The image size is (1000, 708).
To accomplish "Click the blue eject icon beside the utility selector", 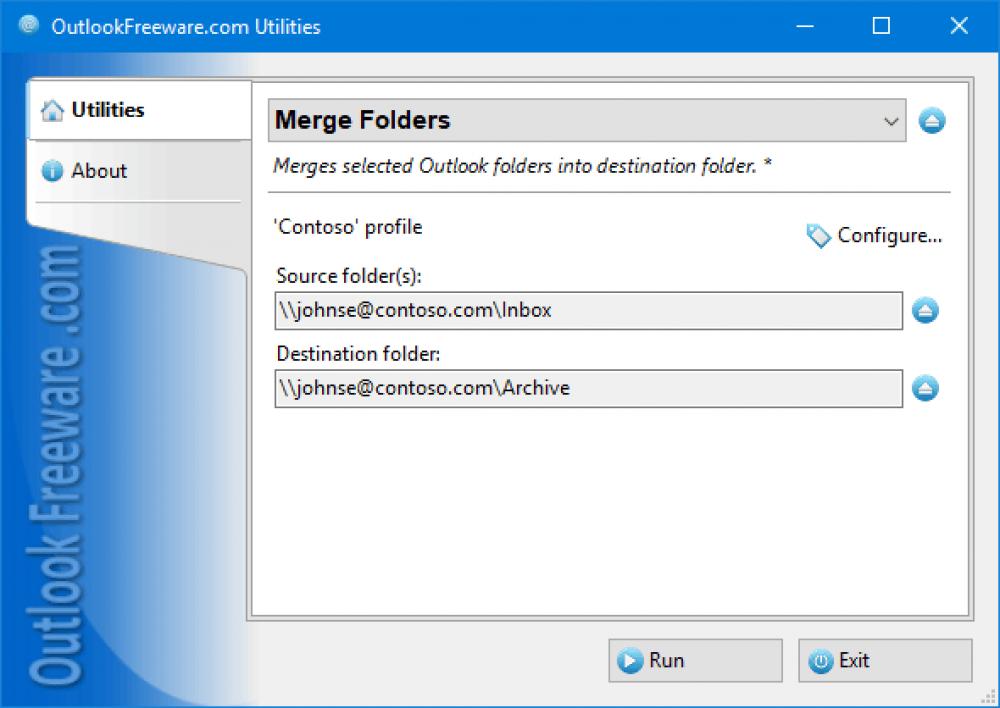I will pyautogui.click(x=932, y=119).
